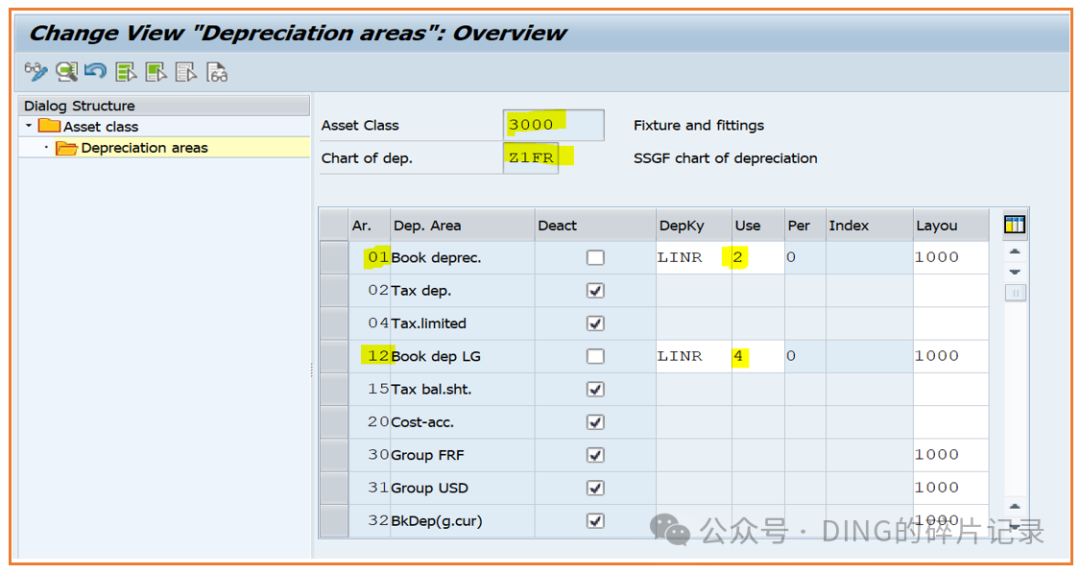The height and width of the screenshot is (574, 1080).
Task: Click Layout 1000 field in Book dep LG row
Action: coord(951,356)
